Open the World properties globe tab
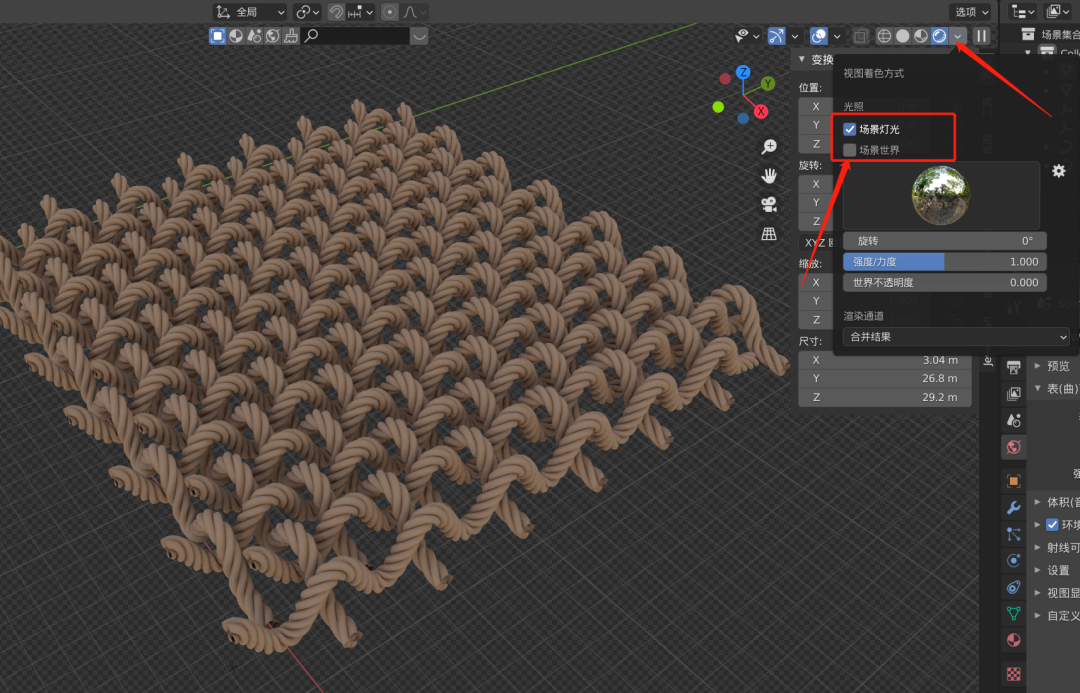Screen dimensions: 1080x693 click(x=1013, y=447)
